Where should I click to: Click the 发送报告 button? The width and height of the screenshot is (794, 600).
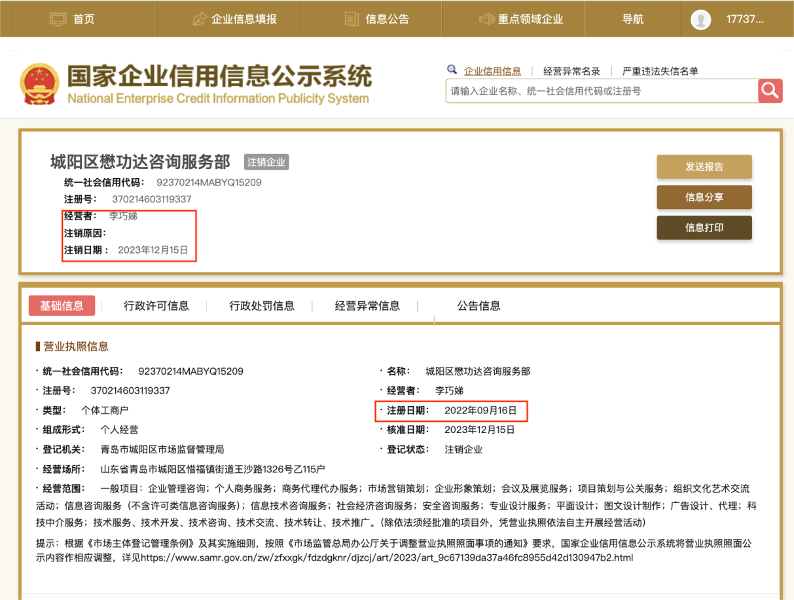[704, 167]
